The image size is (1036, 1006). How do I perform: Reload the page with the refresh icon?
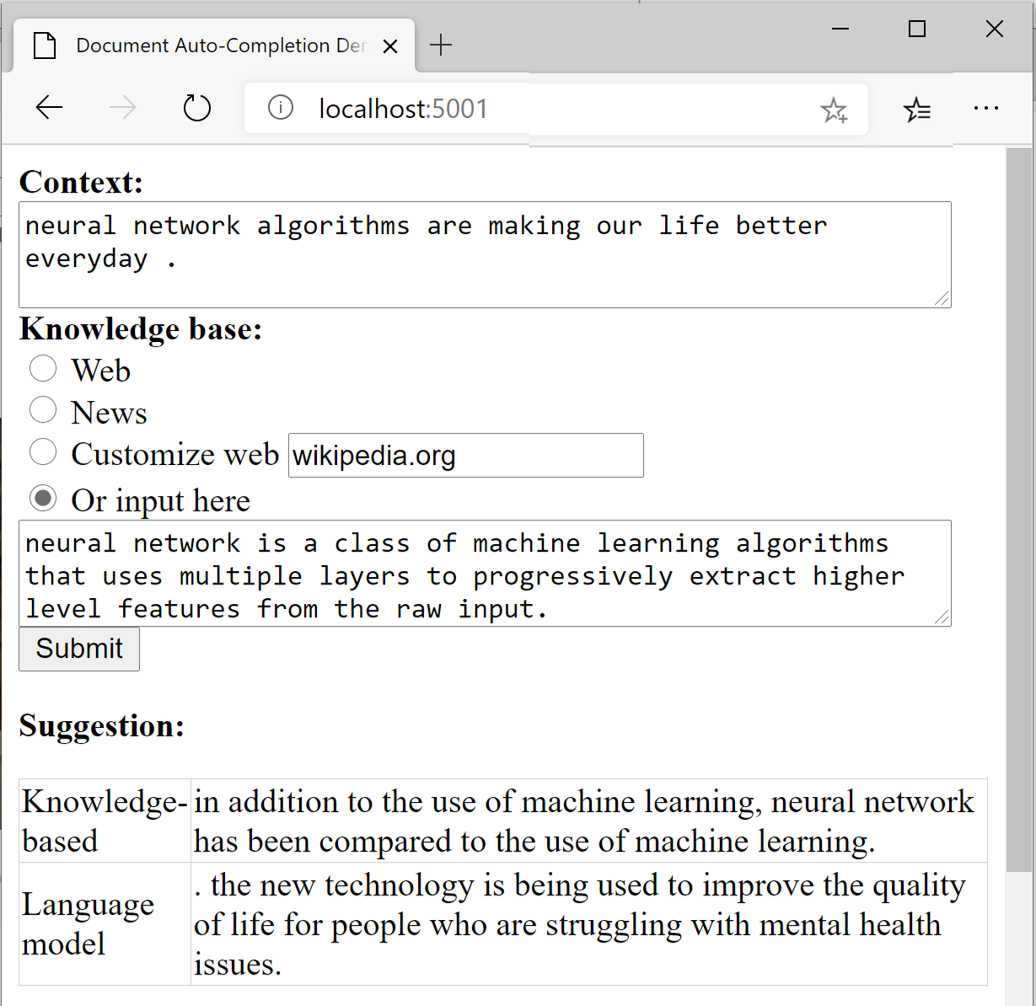197,108
